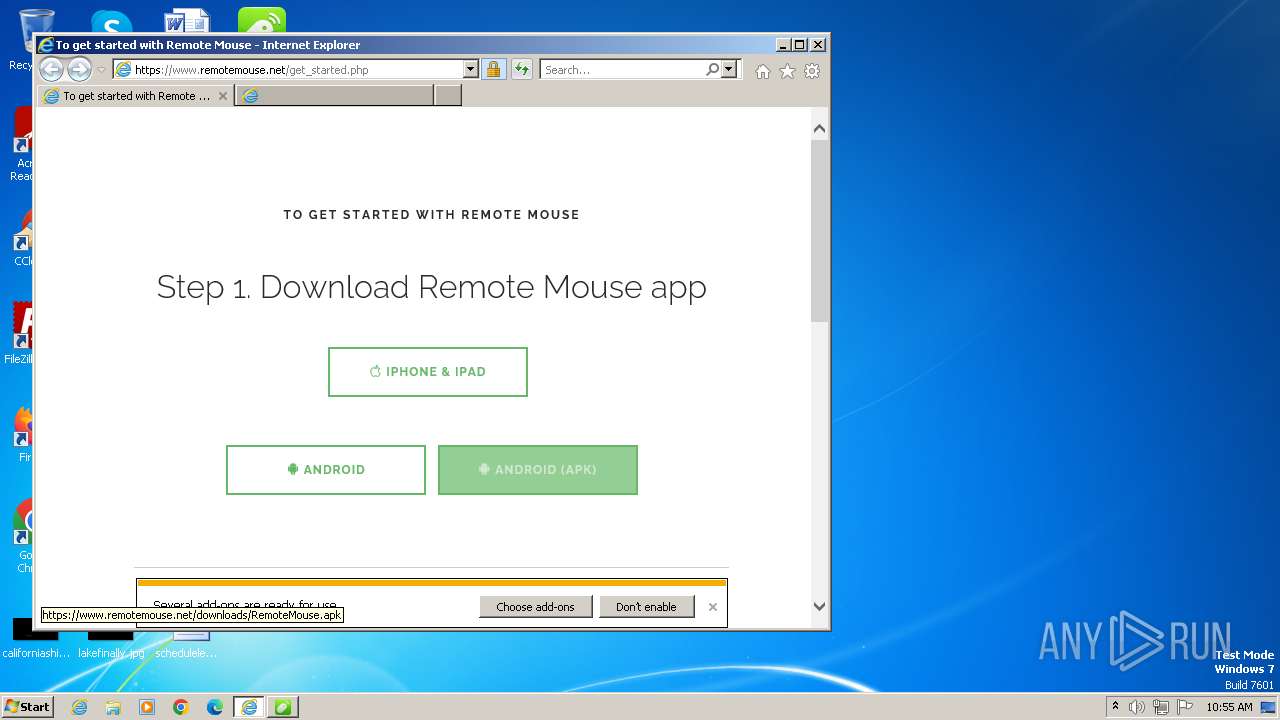Dismiss the add-ons notification bar
The width and height of the screenshot is (1280, 720).
pyautogui.click(x=713, y=607)
